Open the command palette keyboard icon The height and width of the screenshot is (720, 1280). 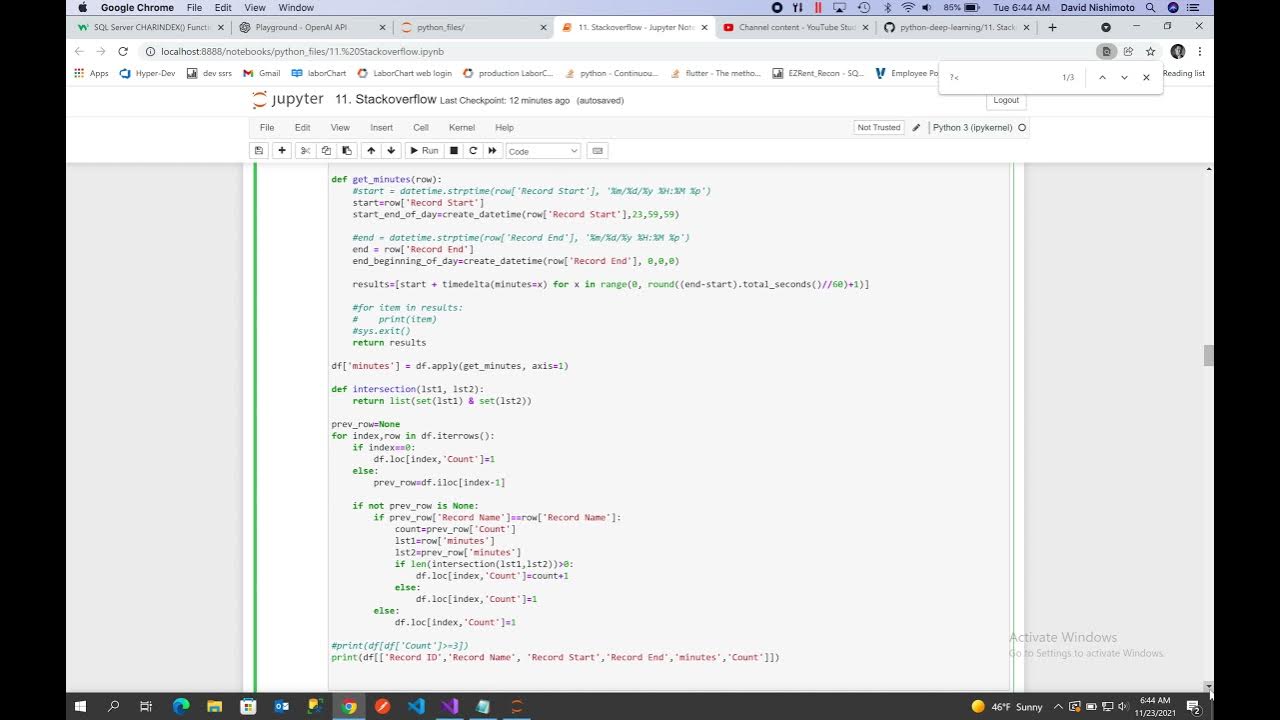(598, 150)
